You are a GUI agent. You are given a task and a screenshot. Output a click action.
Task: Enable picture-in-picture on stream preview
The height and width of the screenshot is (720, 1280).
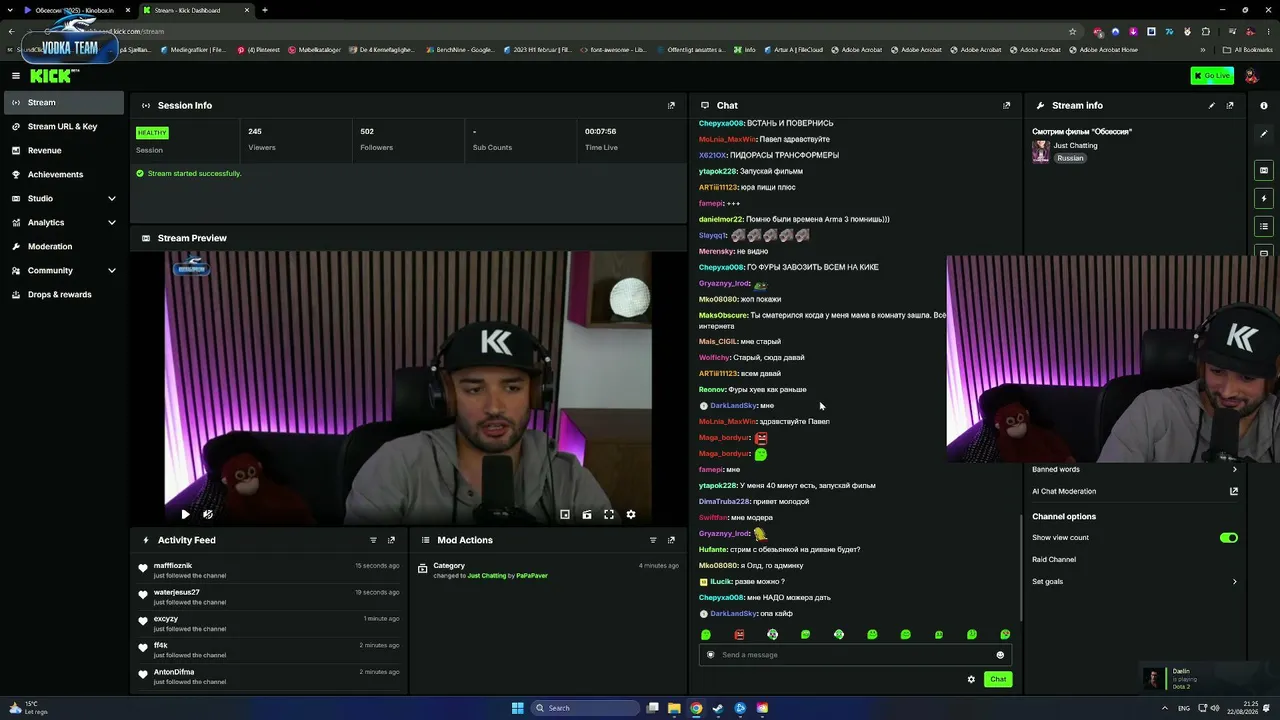(x=565, y=514)
